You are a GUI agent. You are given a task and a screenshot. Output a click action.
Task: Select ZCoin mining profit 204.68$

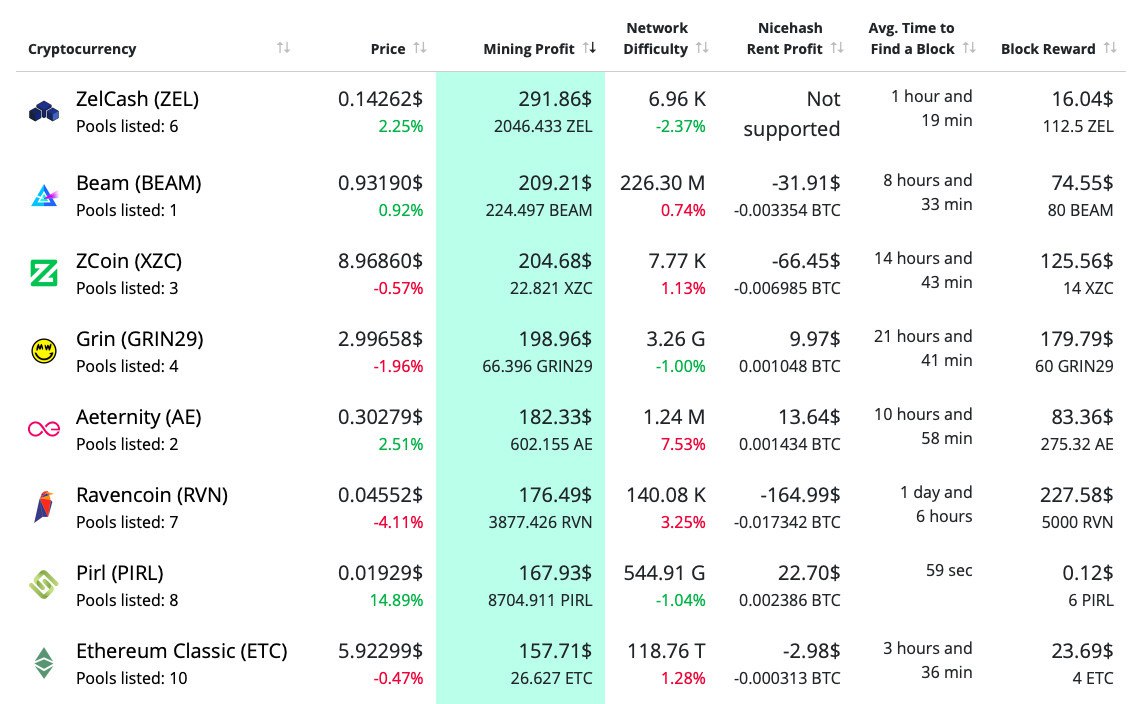click(555, 261)
